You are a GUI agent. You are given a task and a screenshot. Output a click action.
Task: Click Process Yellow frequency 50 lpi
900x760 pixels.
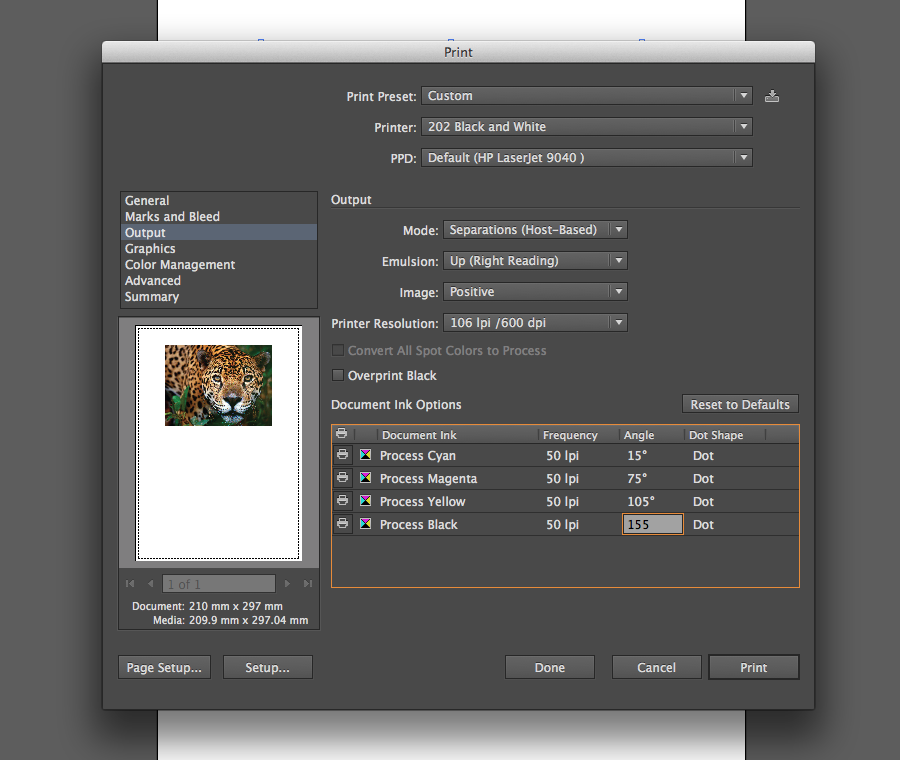tap(562, 501)
